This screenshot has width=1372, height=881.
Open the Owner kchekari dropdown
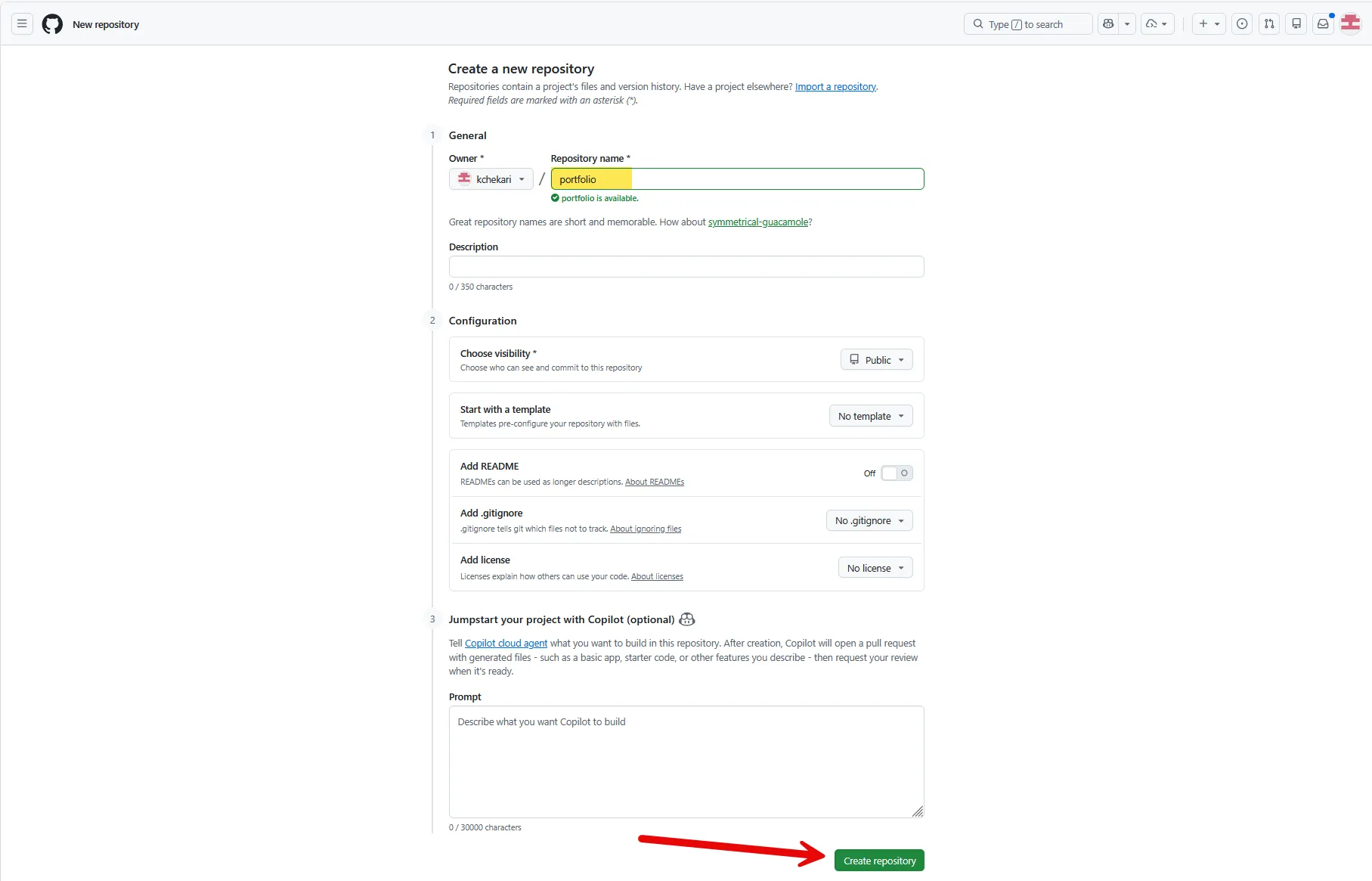491,179
